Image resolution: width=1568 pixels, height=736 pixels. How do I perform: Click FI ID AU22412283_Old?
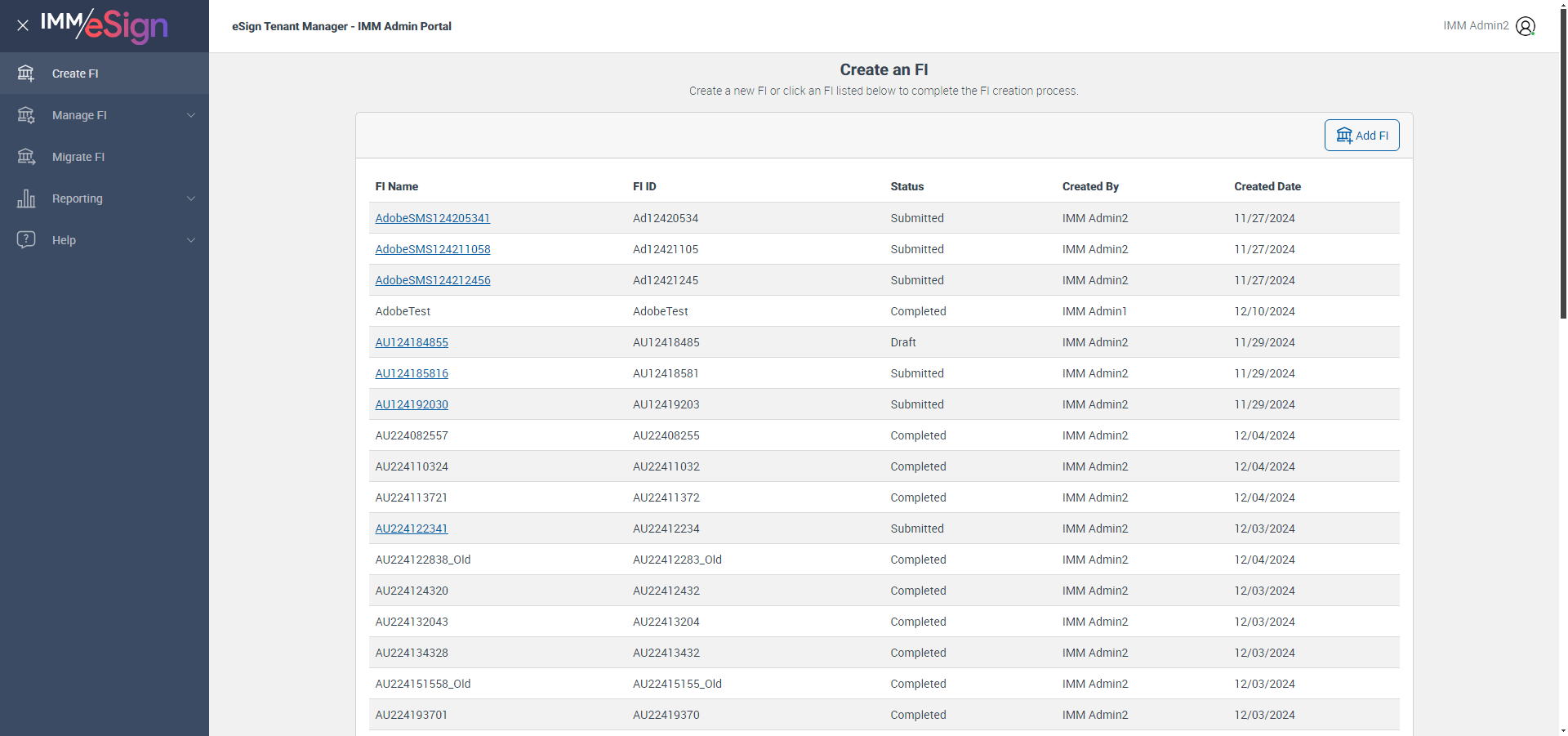(x=677, y=560)
